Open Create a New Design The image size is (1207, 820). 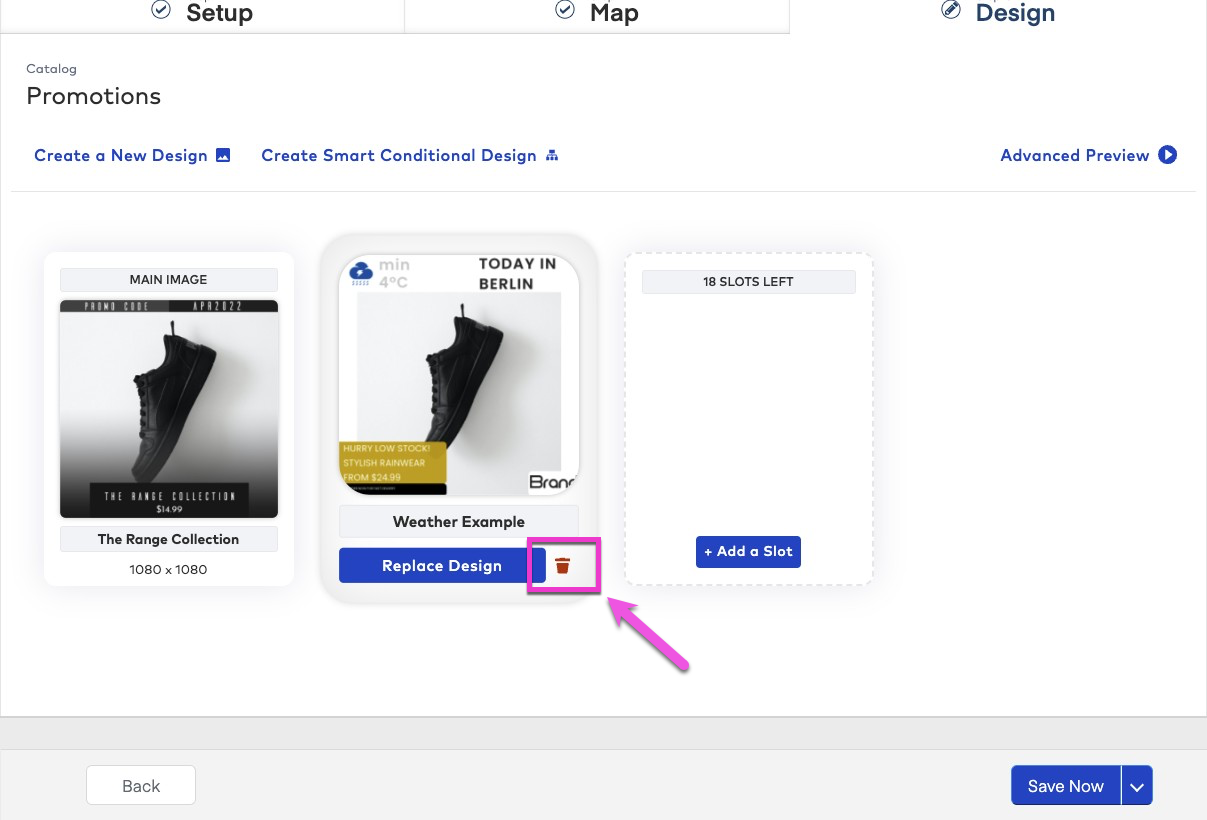pyautogui.click(x=120, y=155)
